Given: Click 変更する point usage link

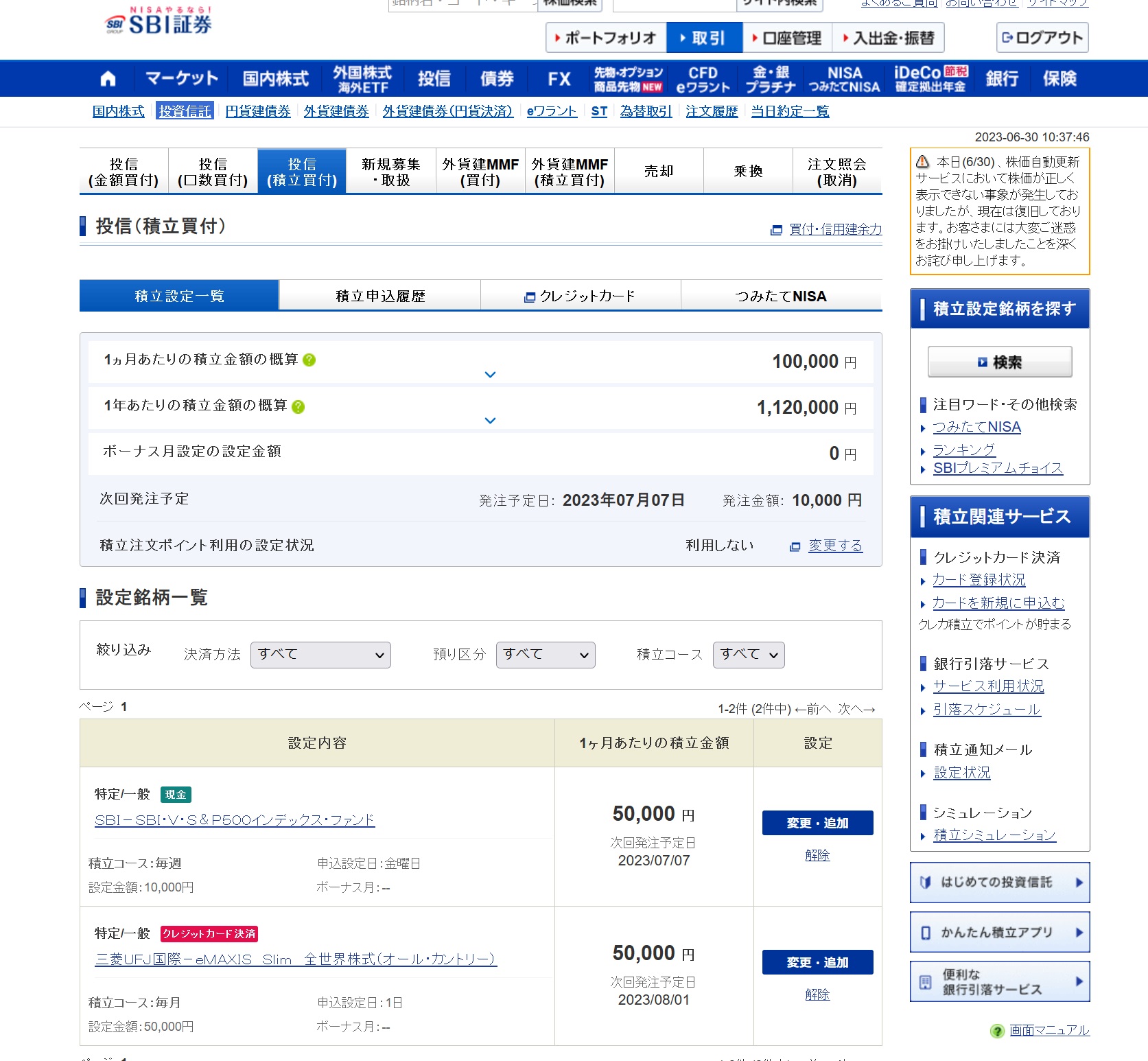Looking at the screenshot, I should 835,546.
